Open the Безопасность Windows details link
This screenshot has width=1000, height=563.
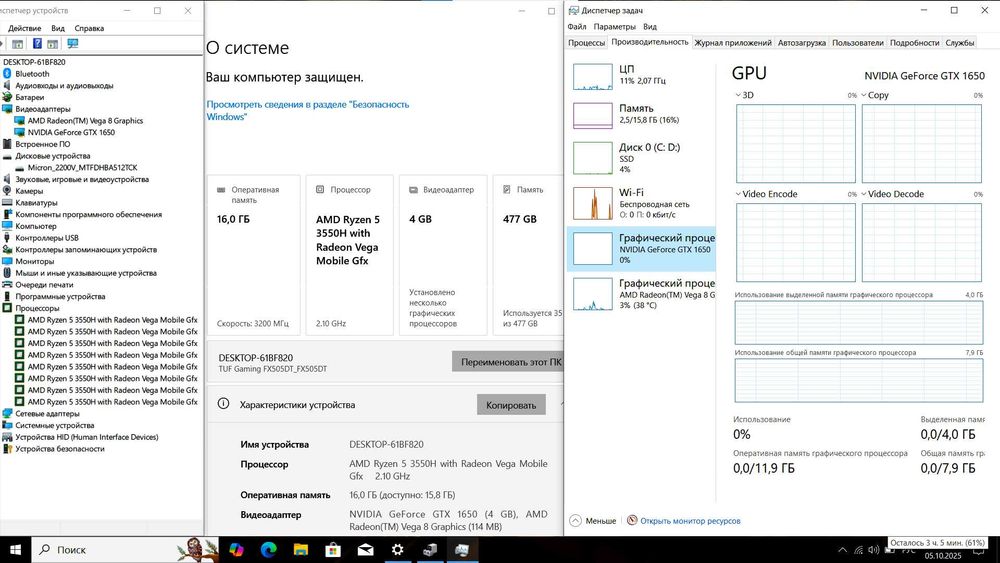coord(307,110)
